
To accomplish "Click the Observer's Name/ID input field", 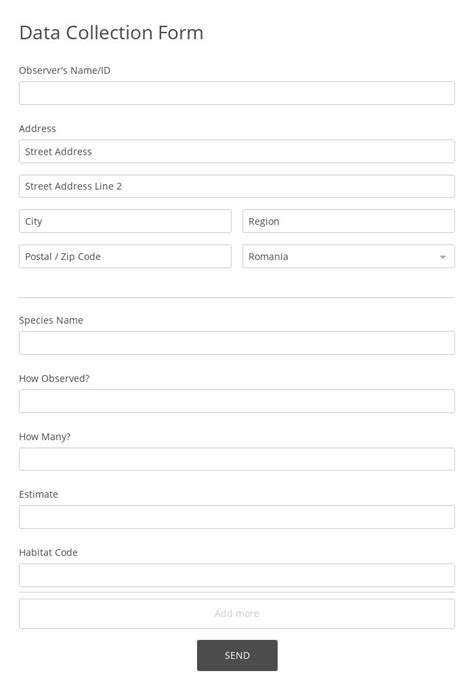I will pos(237,93).
